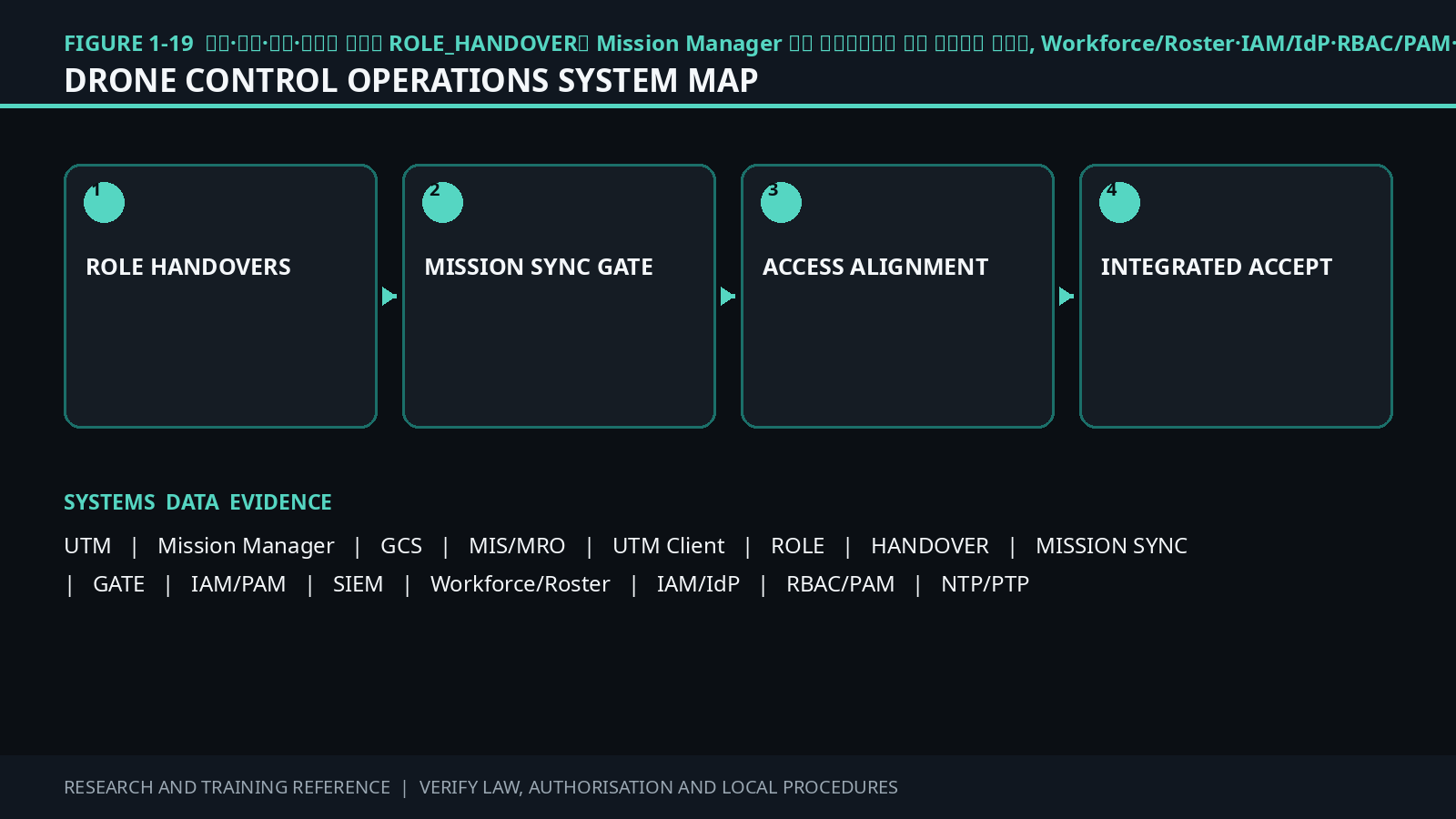The image size is (1456, 819).
Task: Click the GCS entry
Action: (x=401, y=546)
